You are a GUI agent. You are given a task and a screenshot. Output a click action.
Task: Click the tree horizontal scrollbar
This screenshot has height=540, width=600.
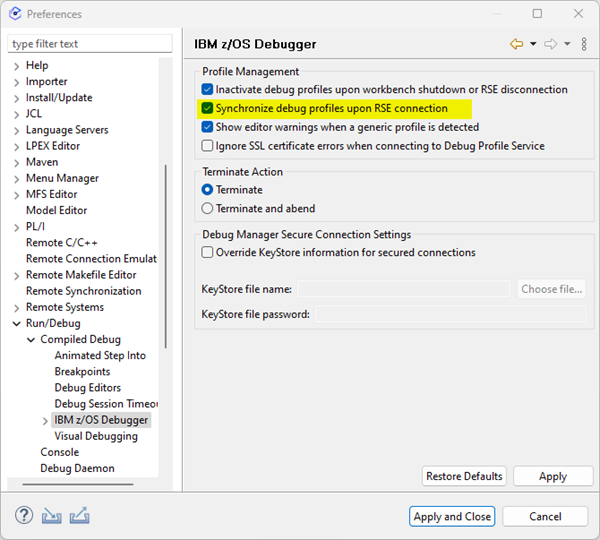point(78,484)
